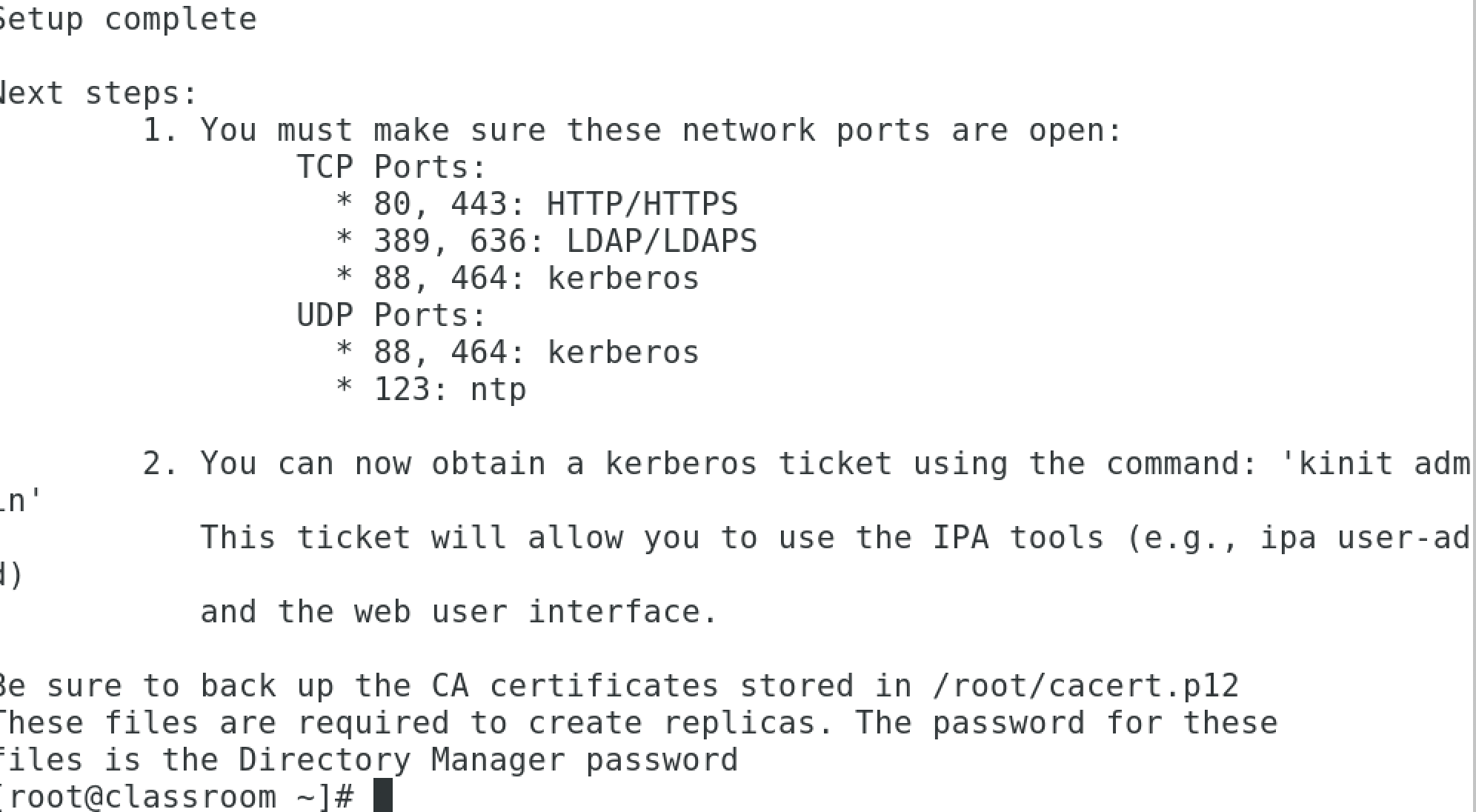The image size is (1476, 812).
Task: Click the "TCP Ports:" heading
Action: coord(391,167)
